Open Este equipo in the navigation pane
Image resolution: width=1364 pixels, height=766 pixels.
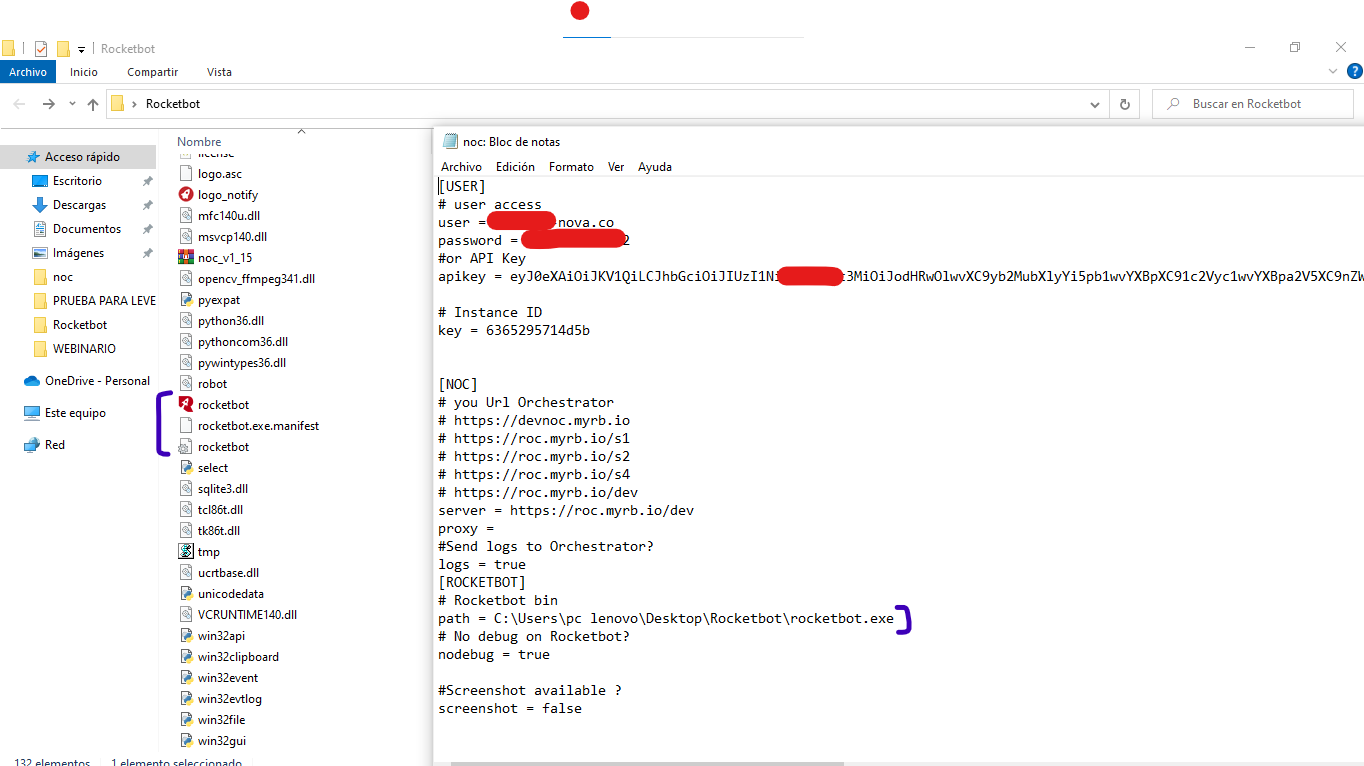(x=75, y=413)
